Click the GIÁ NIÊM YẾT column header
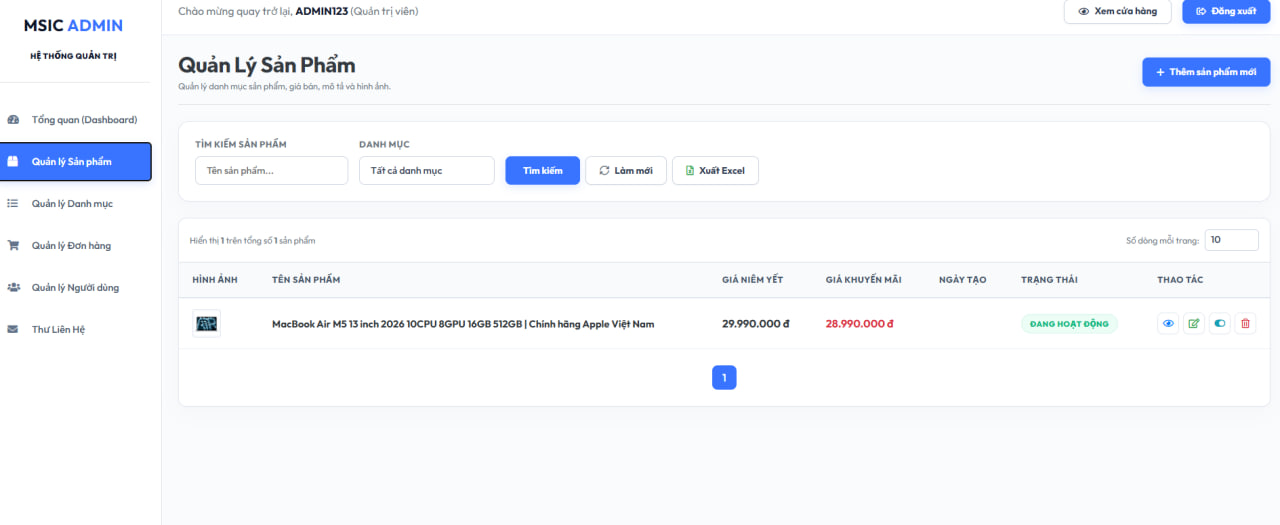This screenshot has width=1280, height=525. coord(753,280)
